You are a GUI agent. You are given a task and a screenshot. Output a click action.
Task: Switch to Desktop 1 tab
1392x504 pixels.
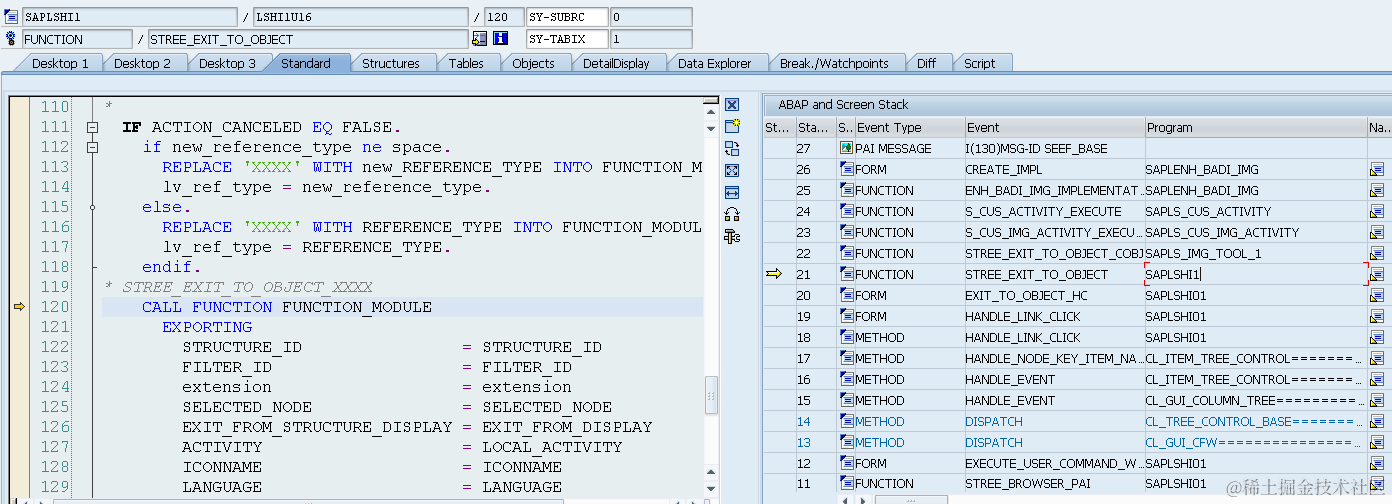tap(59, 63)
